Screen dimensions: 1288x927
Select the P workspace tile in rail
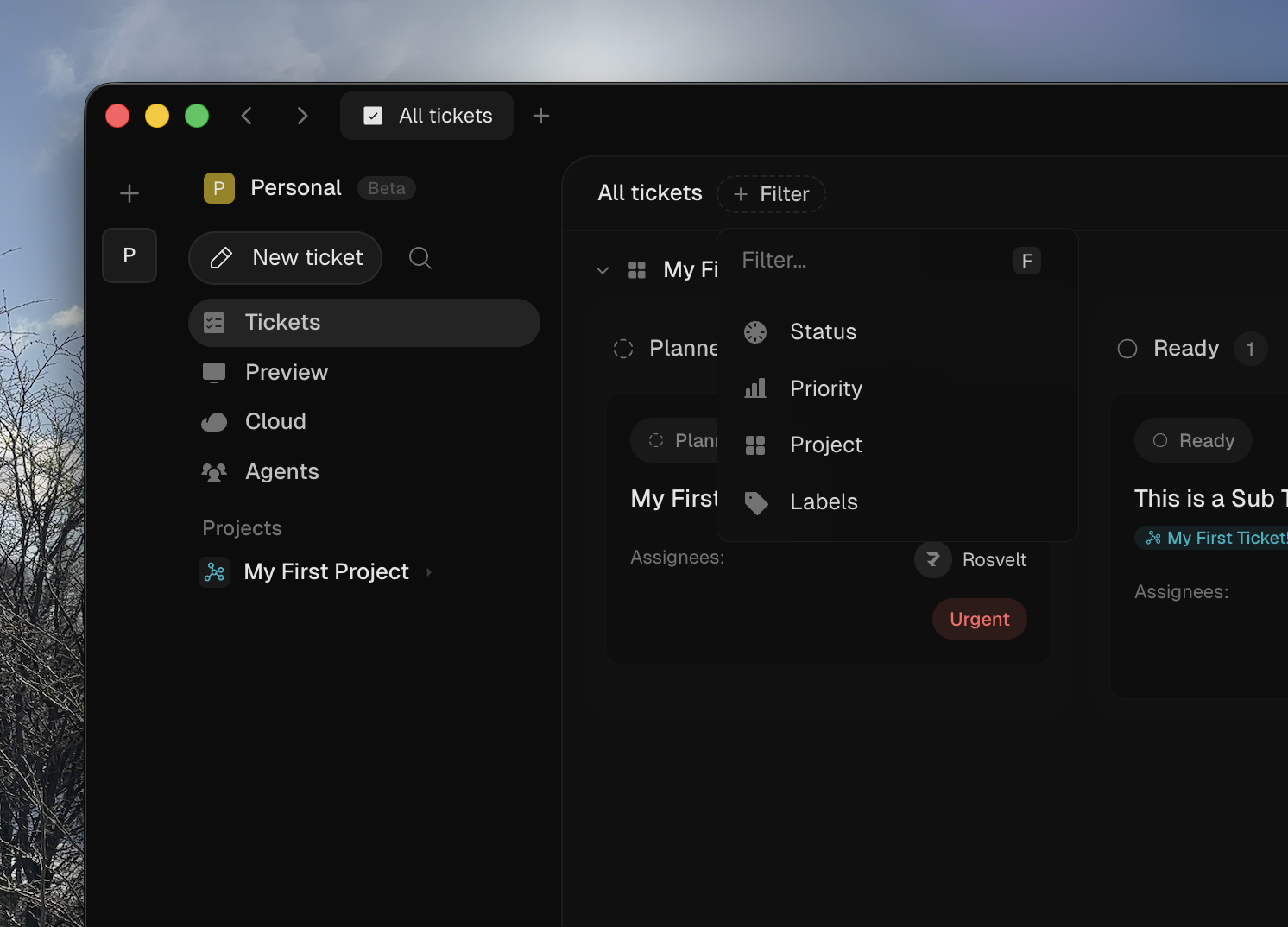[x=129, y=255]
